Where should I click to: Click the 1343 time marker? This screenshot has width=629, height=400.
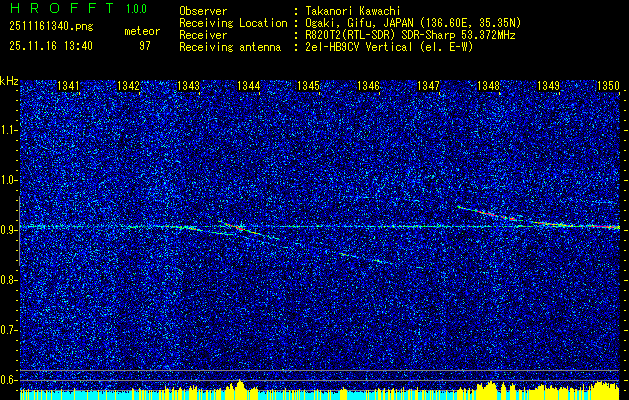188,86
